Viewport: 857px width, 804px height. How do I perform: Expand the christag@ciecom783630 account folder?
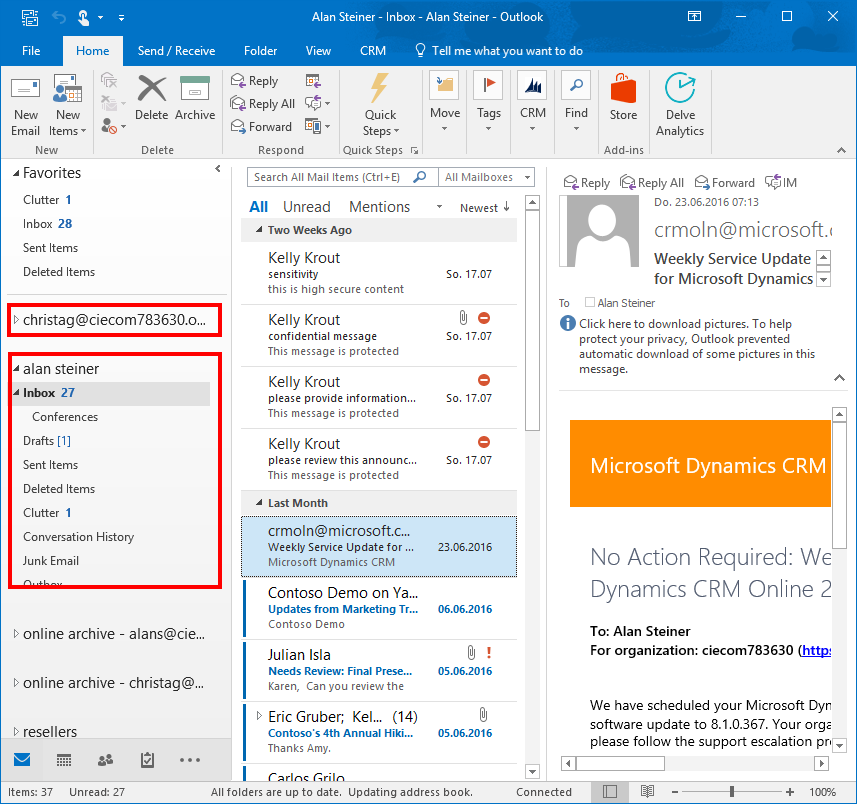(x=16, y=320)
